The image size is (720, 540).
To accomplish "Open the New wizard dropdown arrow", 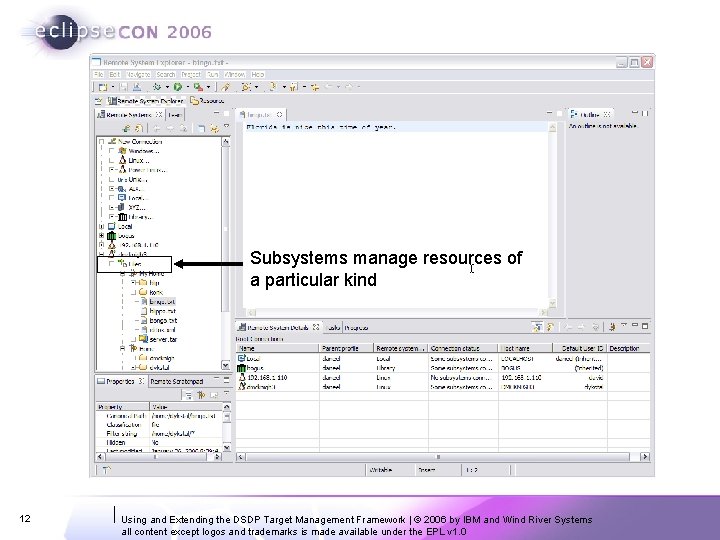I will [x=113, y=87].
